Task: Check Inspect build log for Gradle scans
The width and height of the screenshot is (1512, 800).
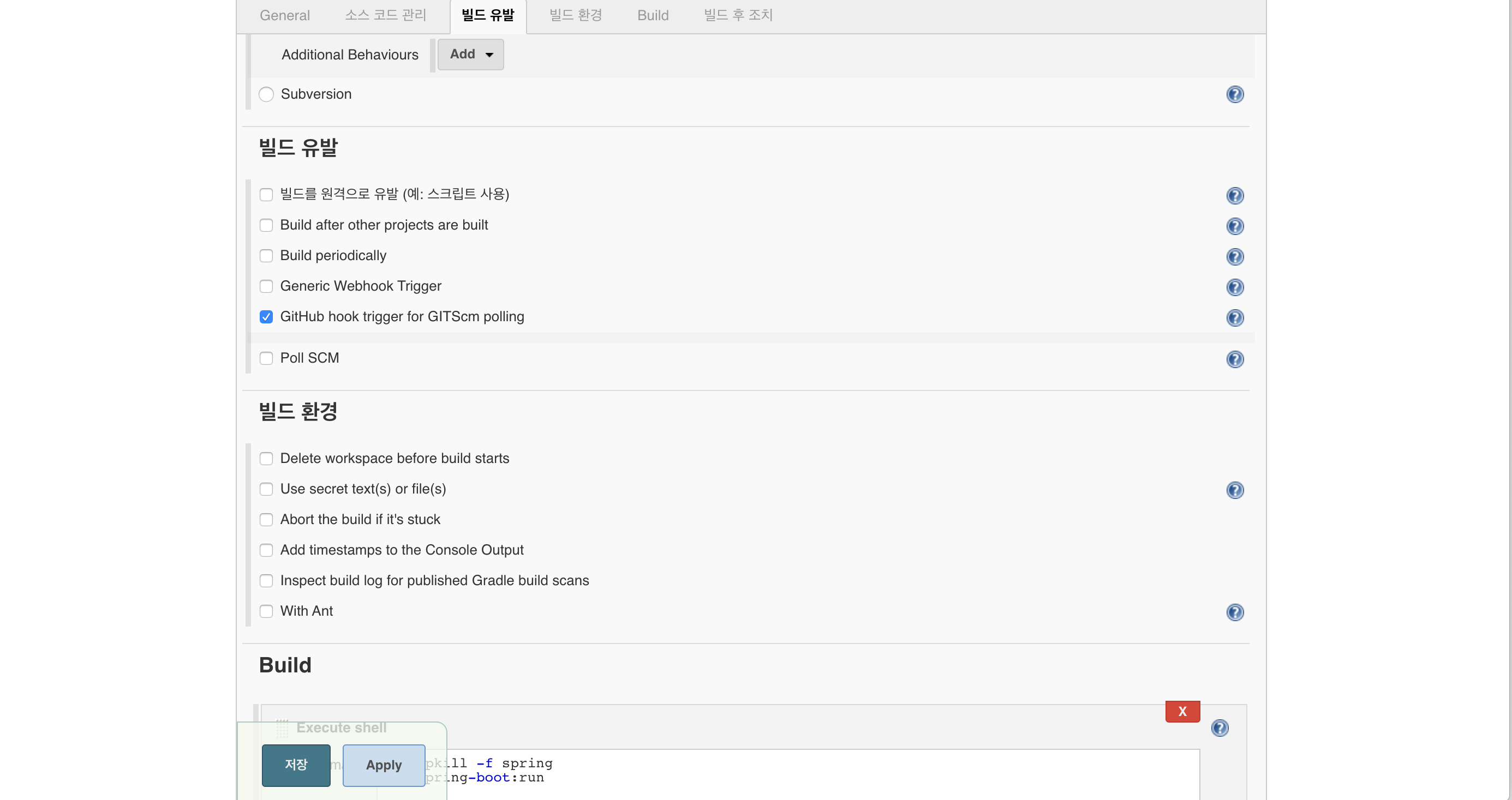Action: [x=266, y=580]
